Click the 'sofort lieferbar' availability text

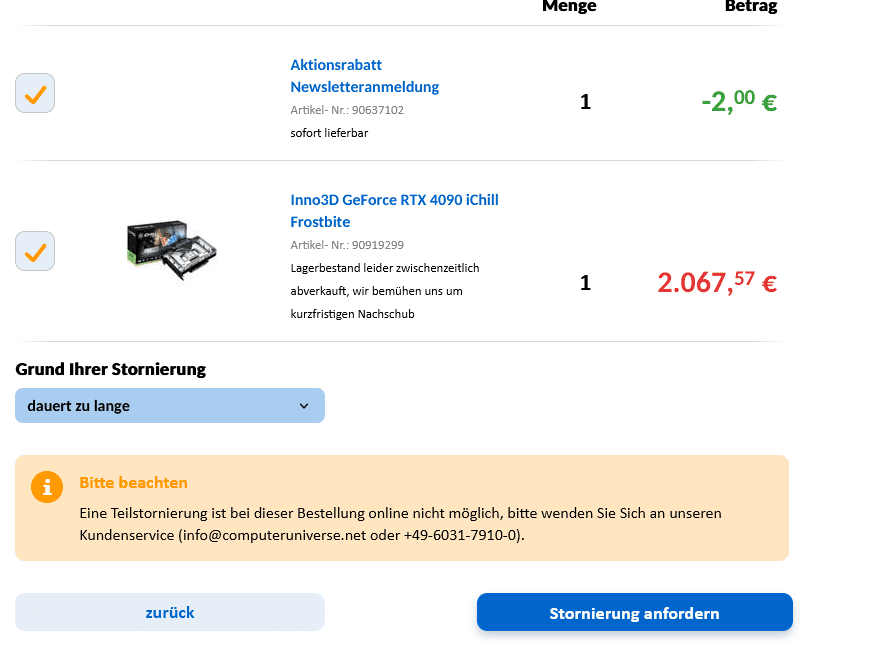(329, 133)
